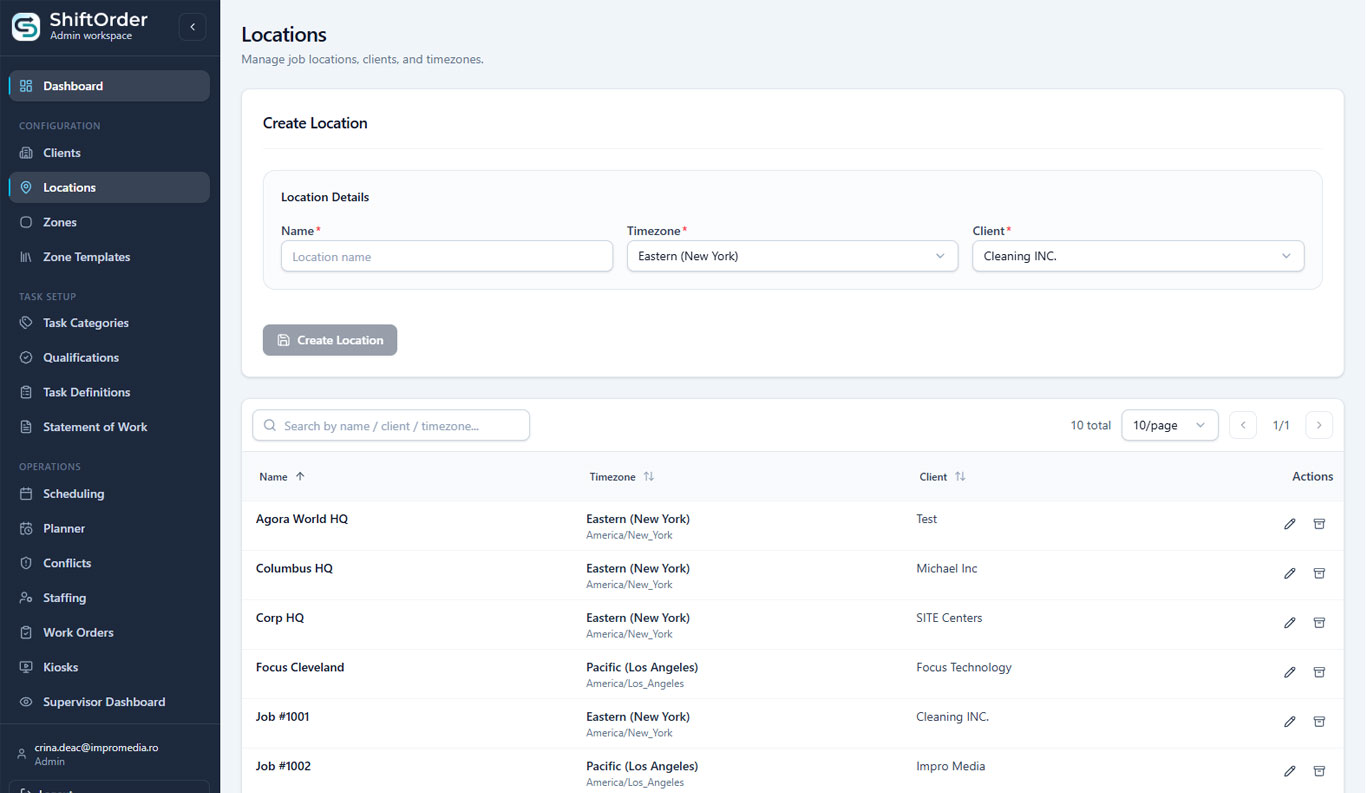Screen dimensions: 1366x793
Task: Open the Client dropdown
Action: [1138, 256]
